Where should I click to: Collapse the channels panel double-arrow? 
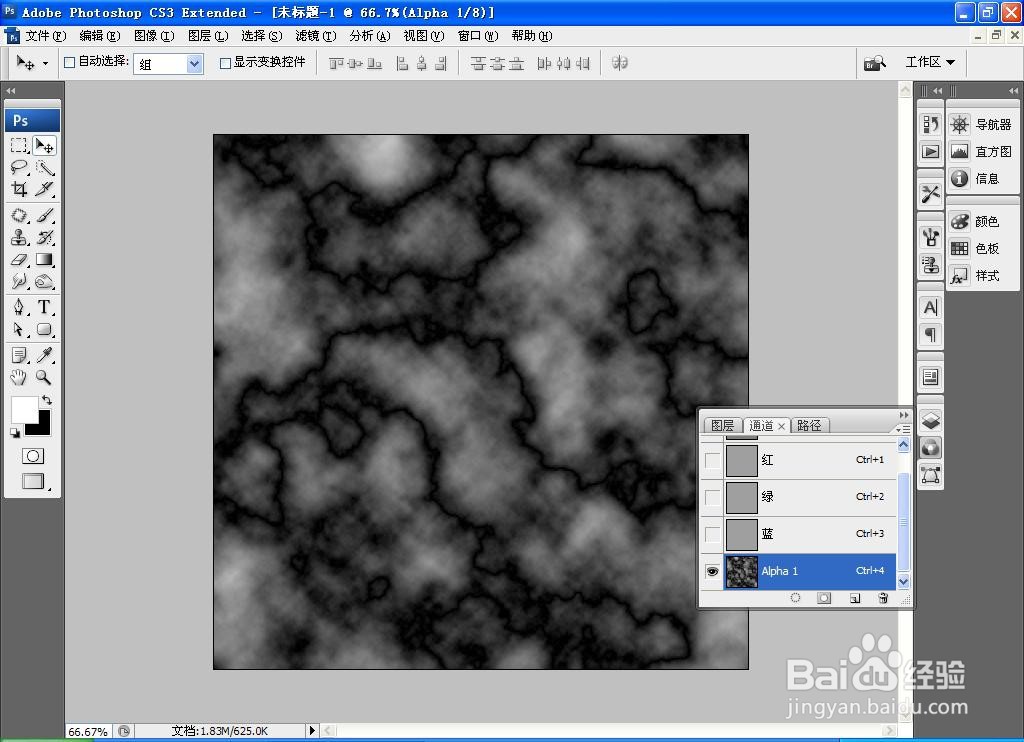coord(903,415)
